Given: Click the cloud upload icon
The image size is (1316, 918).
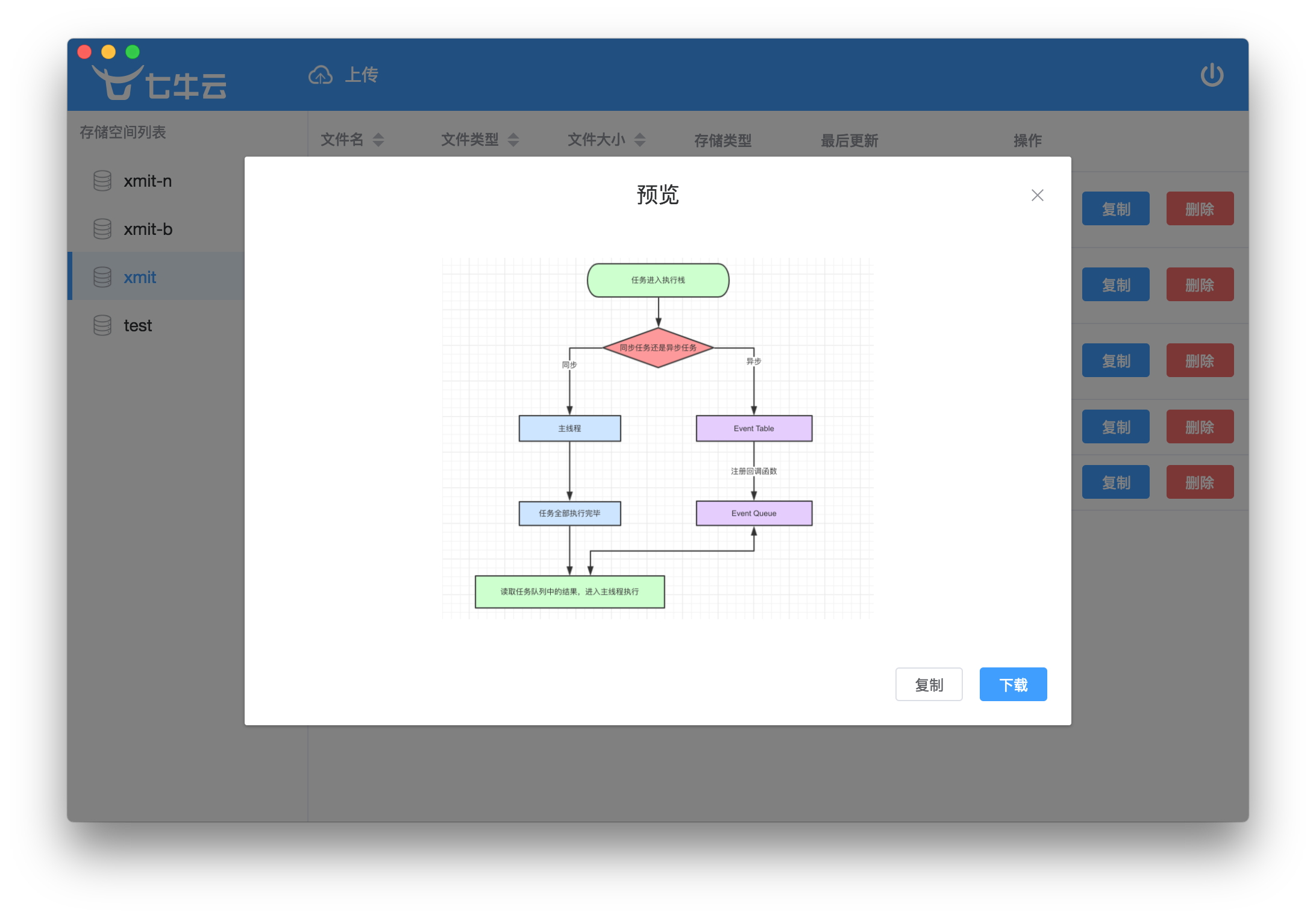Looking at the screenshot, I should click(320, 75).
